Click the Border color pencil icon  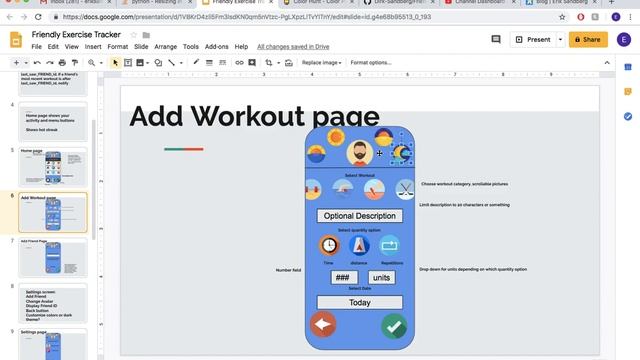tap(196, 62)
